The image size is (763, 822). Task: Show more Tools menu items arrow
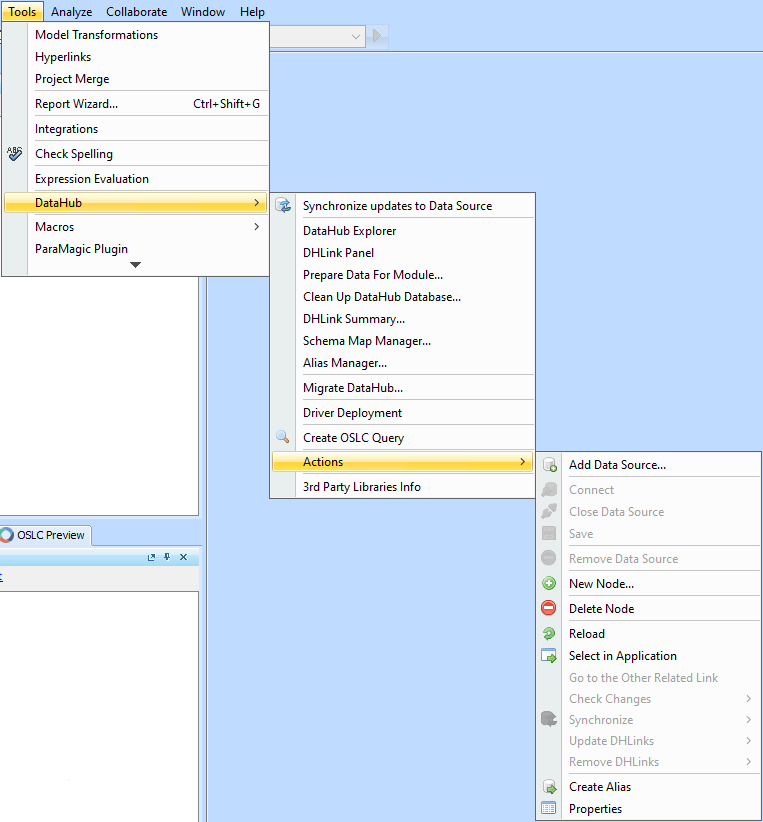tap(135, 265)
